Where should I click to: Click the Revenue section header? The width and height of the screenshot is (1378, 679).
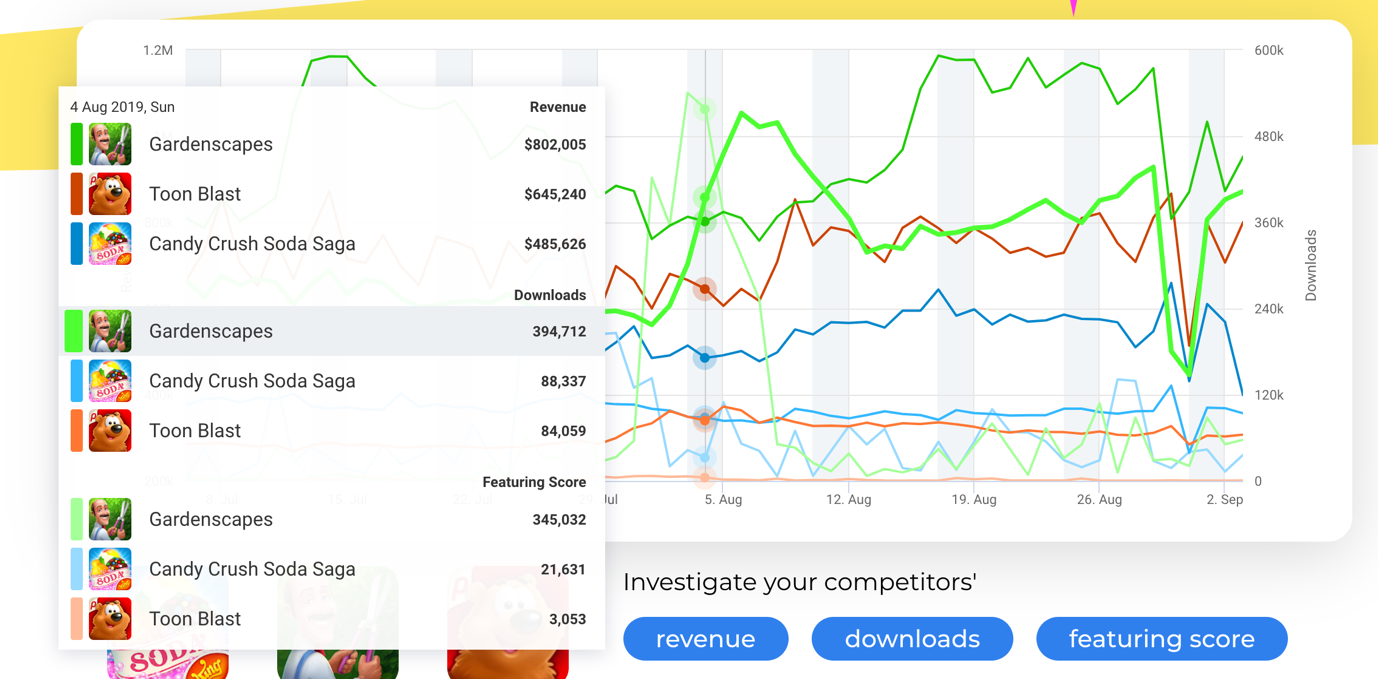pyautogui.click(x=558, y=107)
